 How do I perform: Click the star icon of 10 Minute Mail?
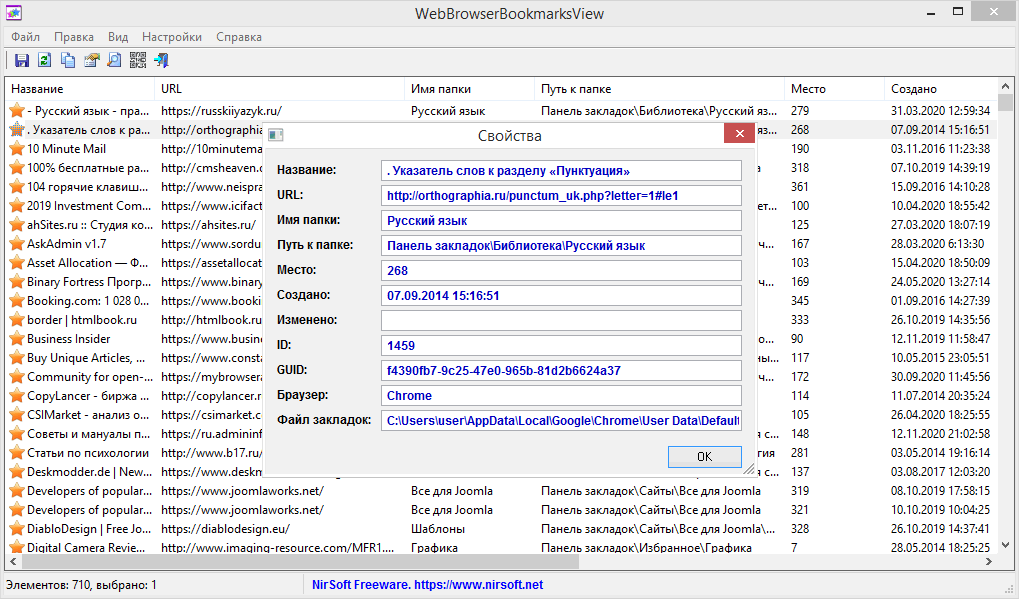pyautogui.click(x=16, y=149)
